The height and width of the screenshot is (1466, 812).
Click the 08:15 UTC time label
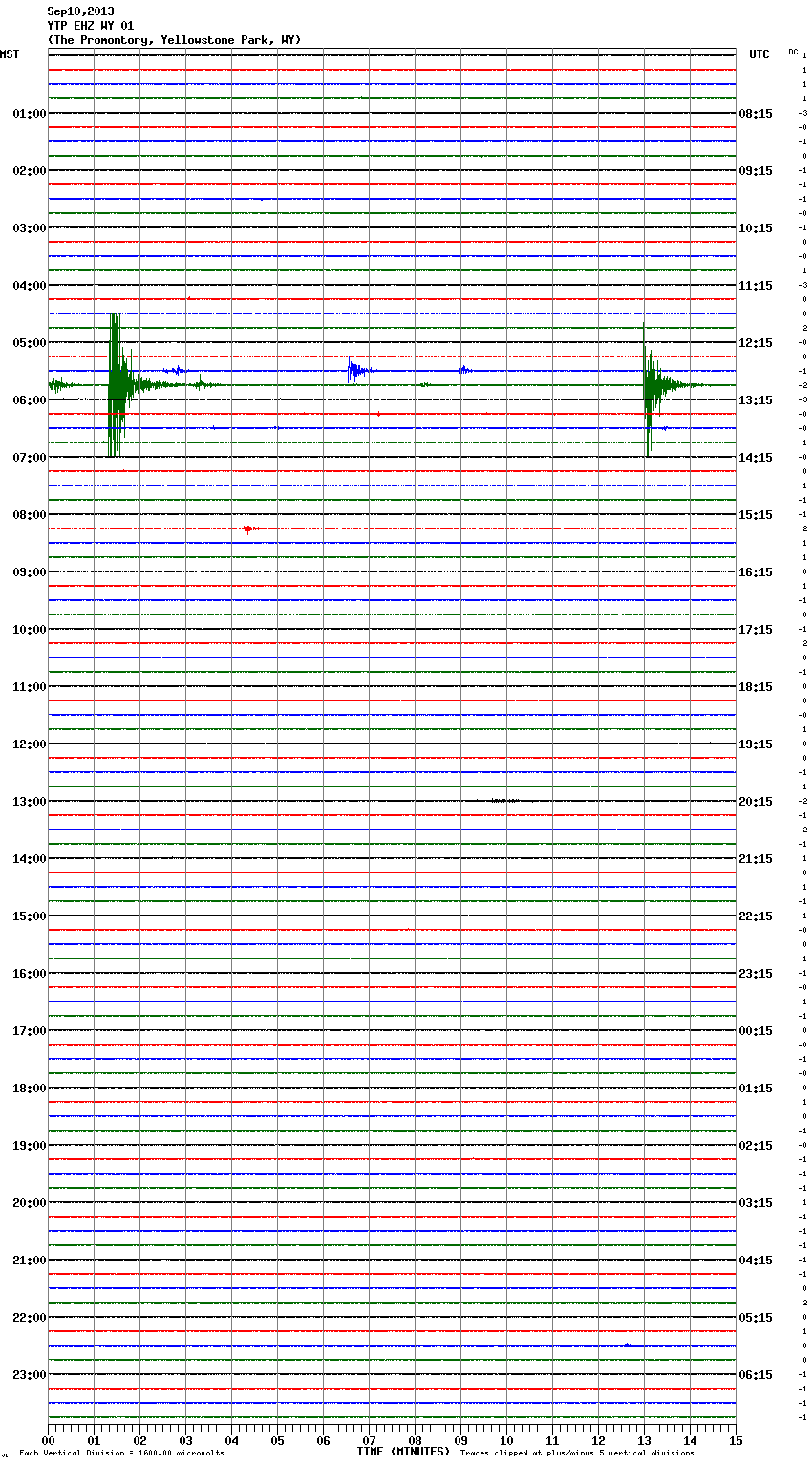tap(756, 114)
